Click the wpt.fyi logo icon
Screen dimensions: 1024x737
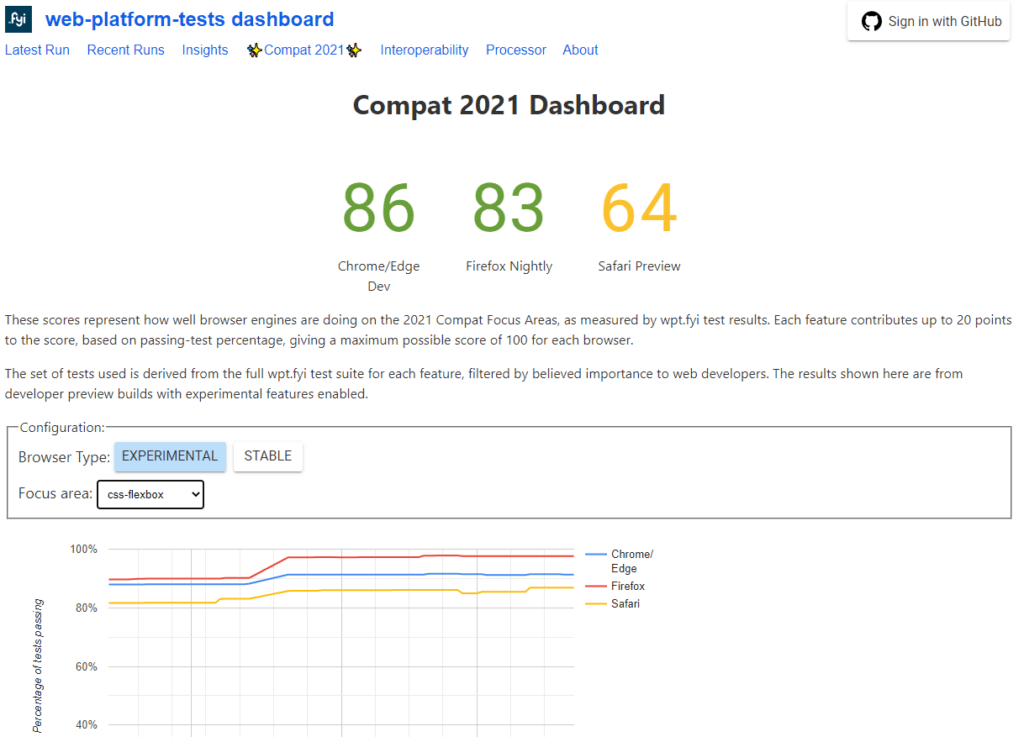click(x=18, y=19)
